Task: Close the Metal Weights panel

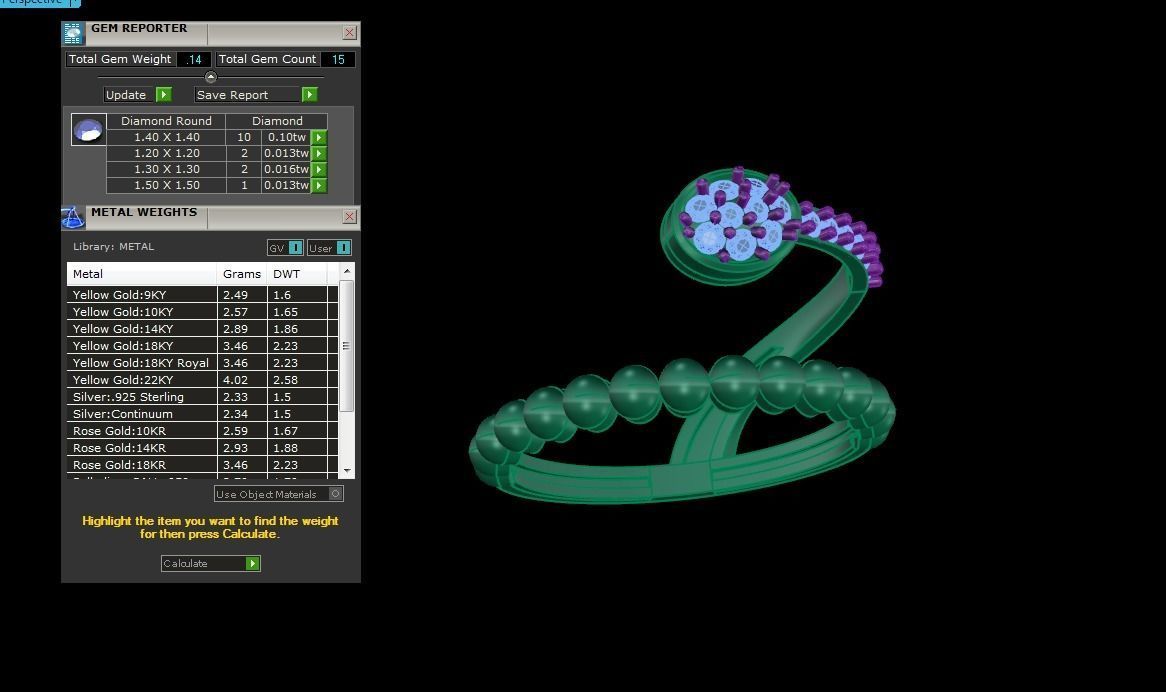Action: tap(350, 216)
